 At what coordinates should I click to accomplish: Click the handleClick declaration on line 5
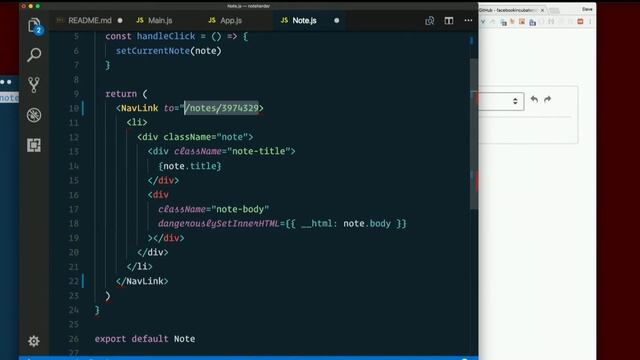[x=166, y=36]
